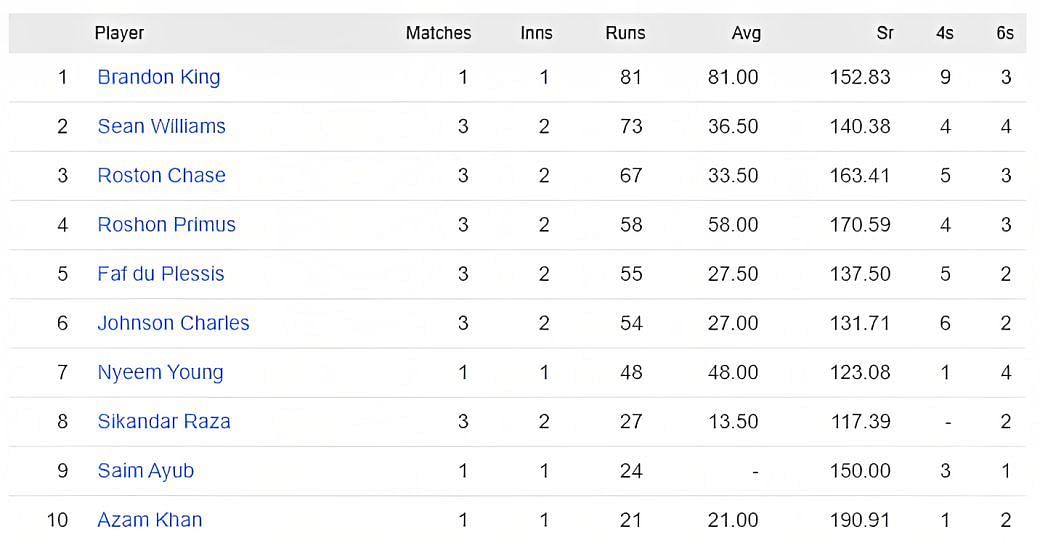Viewport: 1040px width, 540px height.
Task: Click the Azam Khan player link
Action: (149, 520)
